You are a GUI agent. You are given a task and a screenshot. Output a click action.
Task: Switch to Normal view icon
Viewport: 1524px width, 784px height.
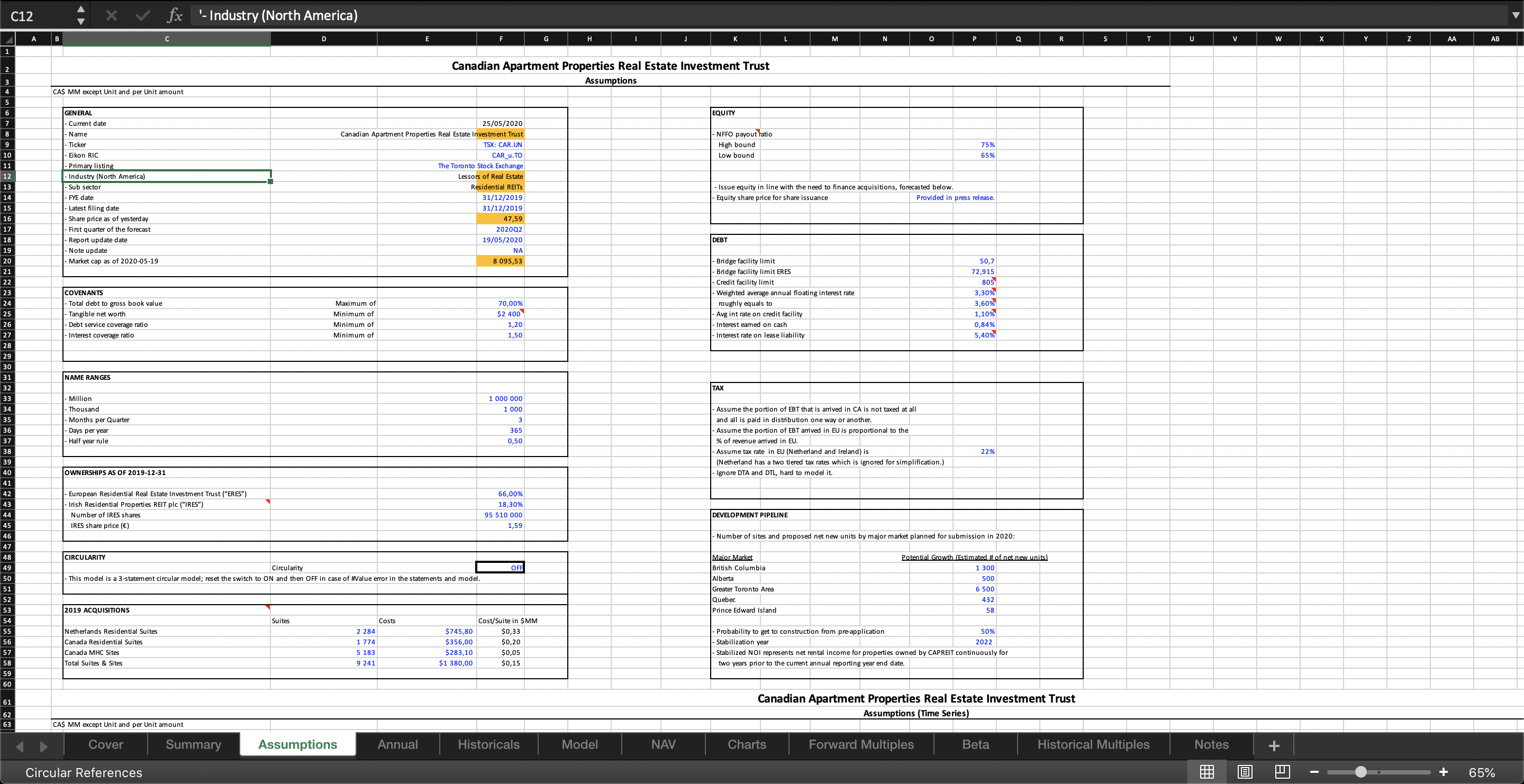(1207, 772)
